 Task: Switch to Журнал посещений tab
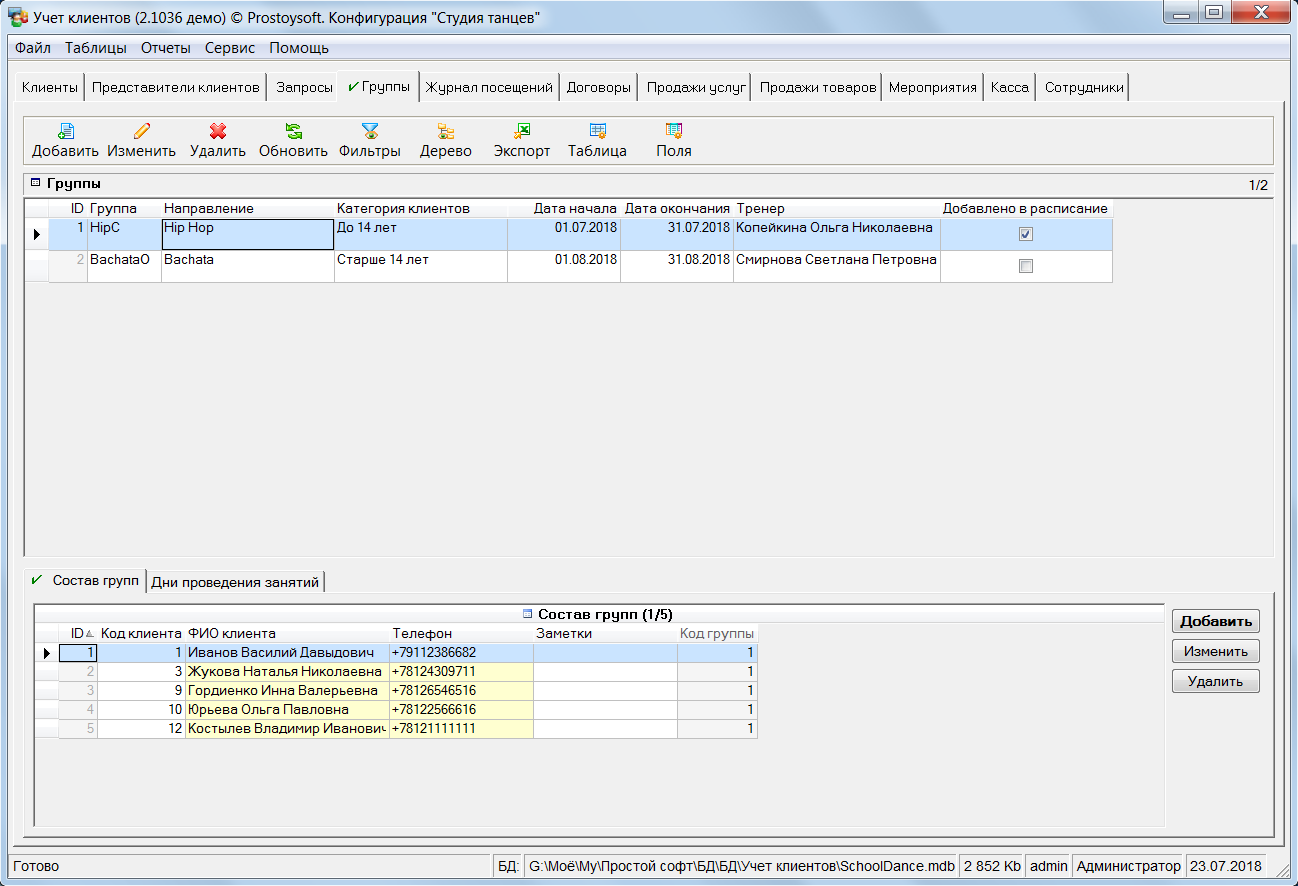tap(489, 87)
